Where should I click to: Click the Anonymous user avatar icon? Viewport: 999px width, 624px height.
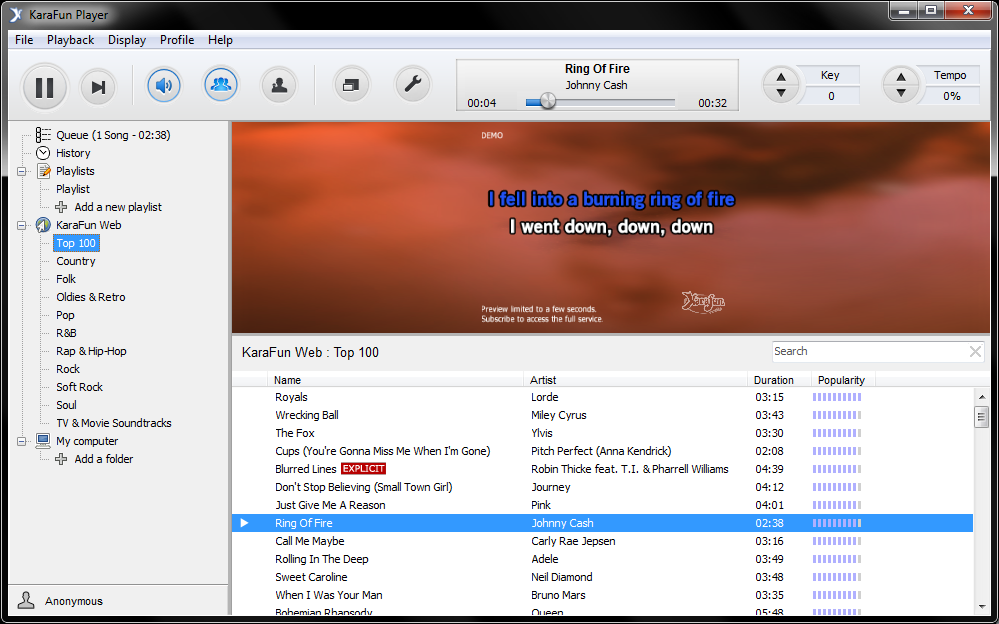point(25,600)
